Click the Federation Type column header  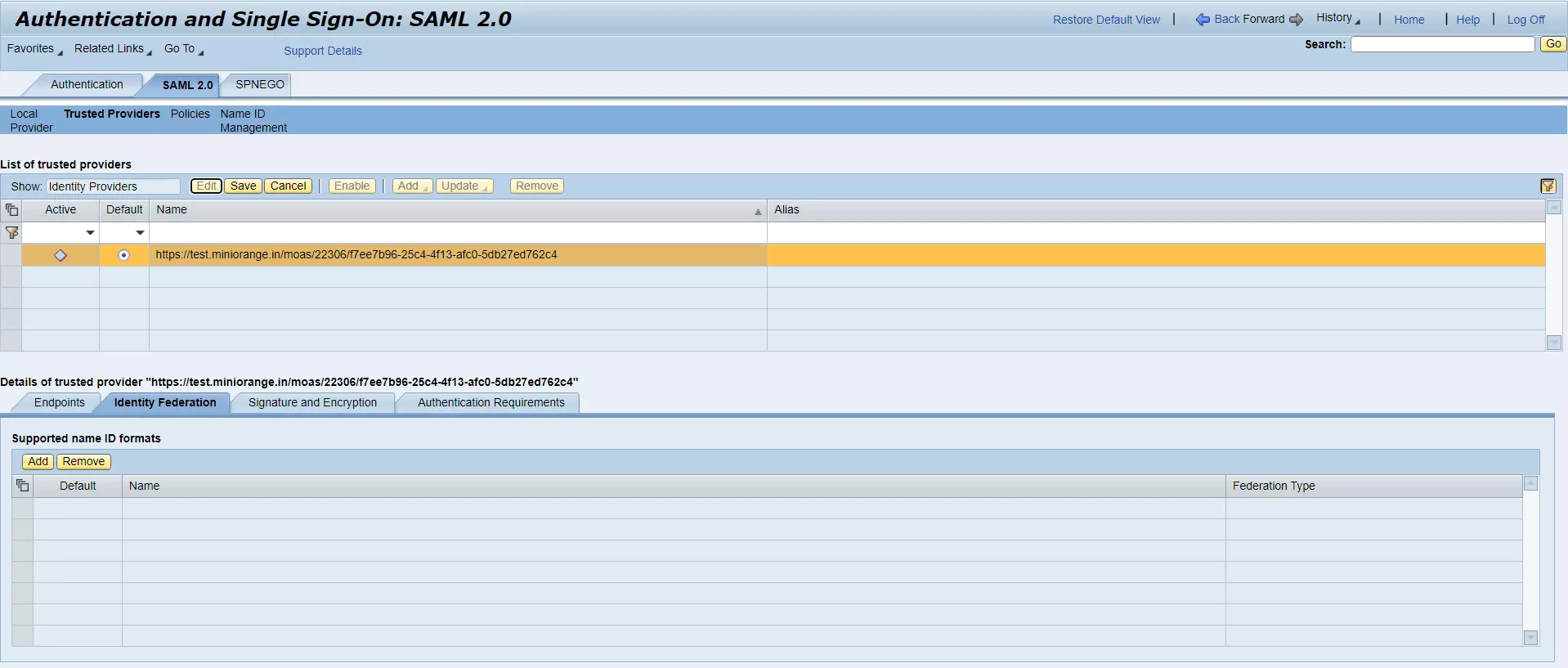point(1373,486)
